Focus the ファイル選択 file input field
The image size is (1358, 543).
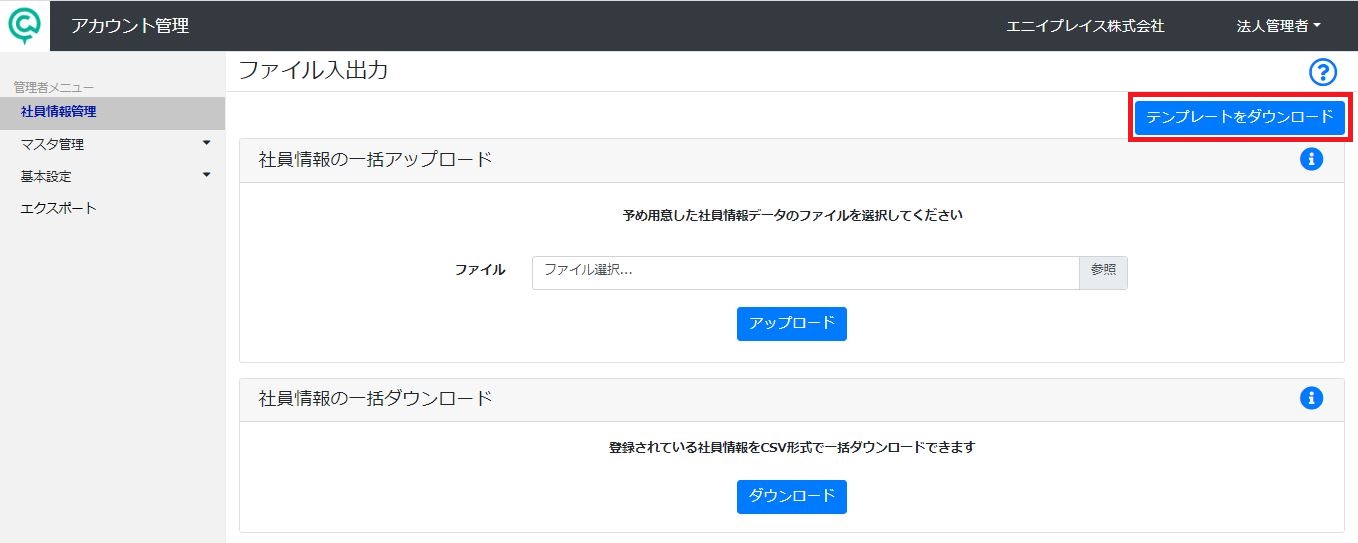(x=806, y=272)
